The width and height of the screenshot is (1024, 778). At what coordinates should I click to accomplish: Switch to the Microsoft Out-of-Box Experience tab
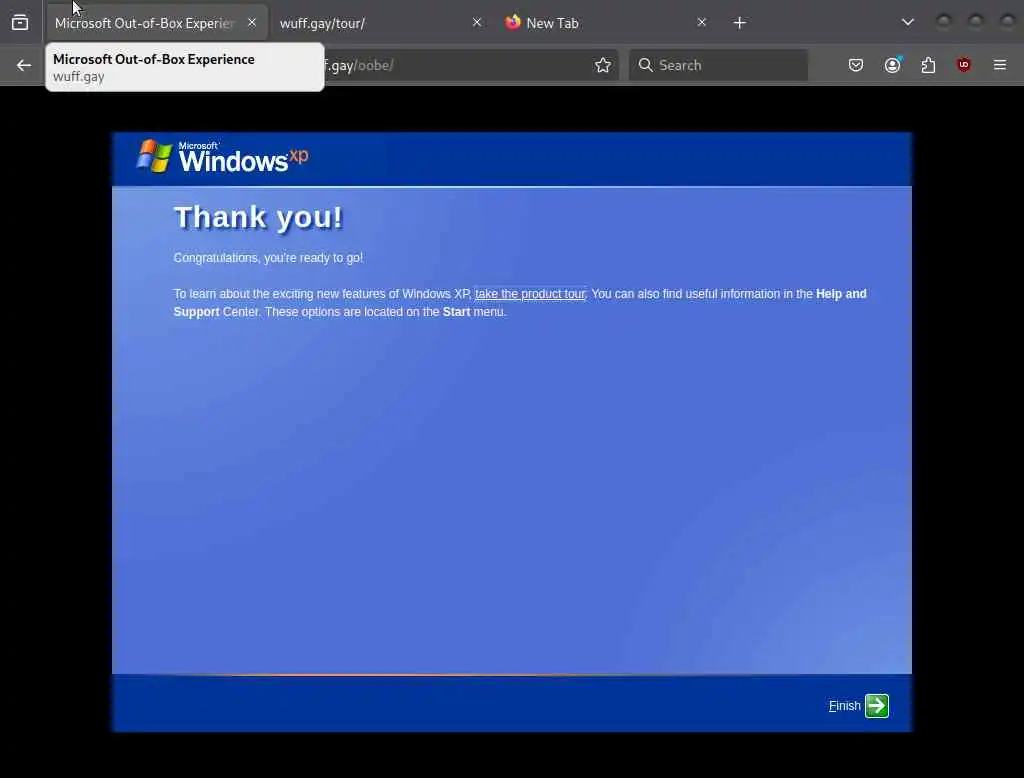[x=156, y=23]
